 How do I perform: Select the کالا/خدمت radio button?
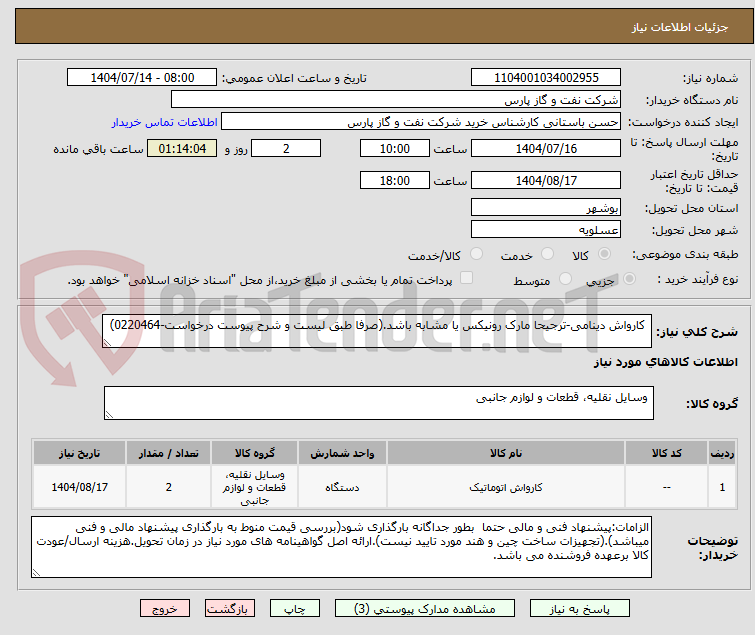pos(476,254)
